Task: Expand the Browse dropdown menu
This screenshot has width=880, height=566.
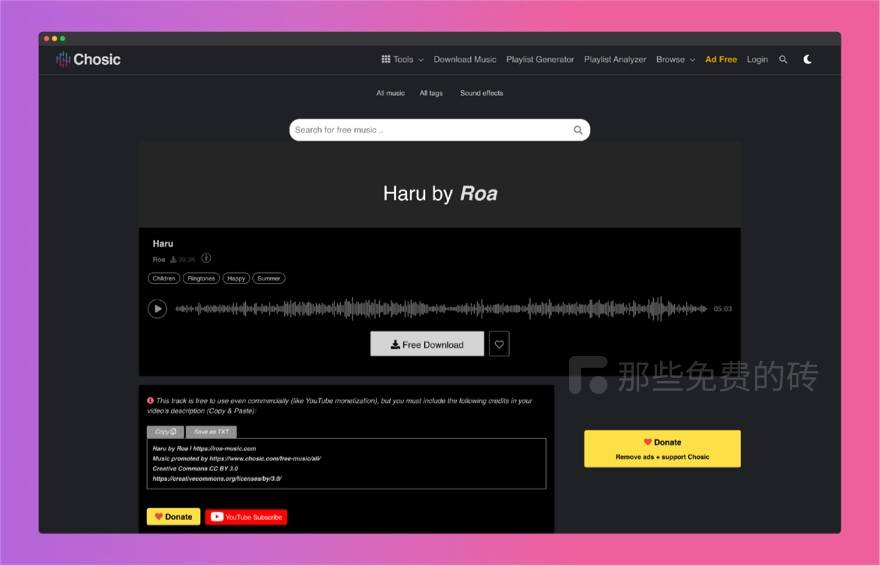Action: coord(675,60)
